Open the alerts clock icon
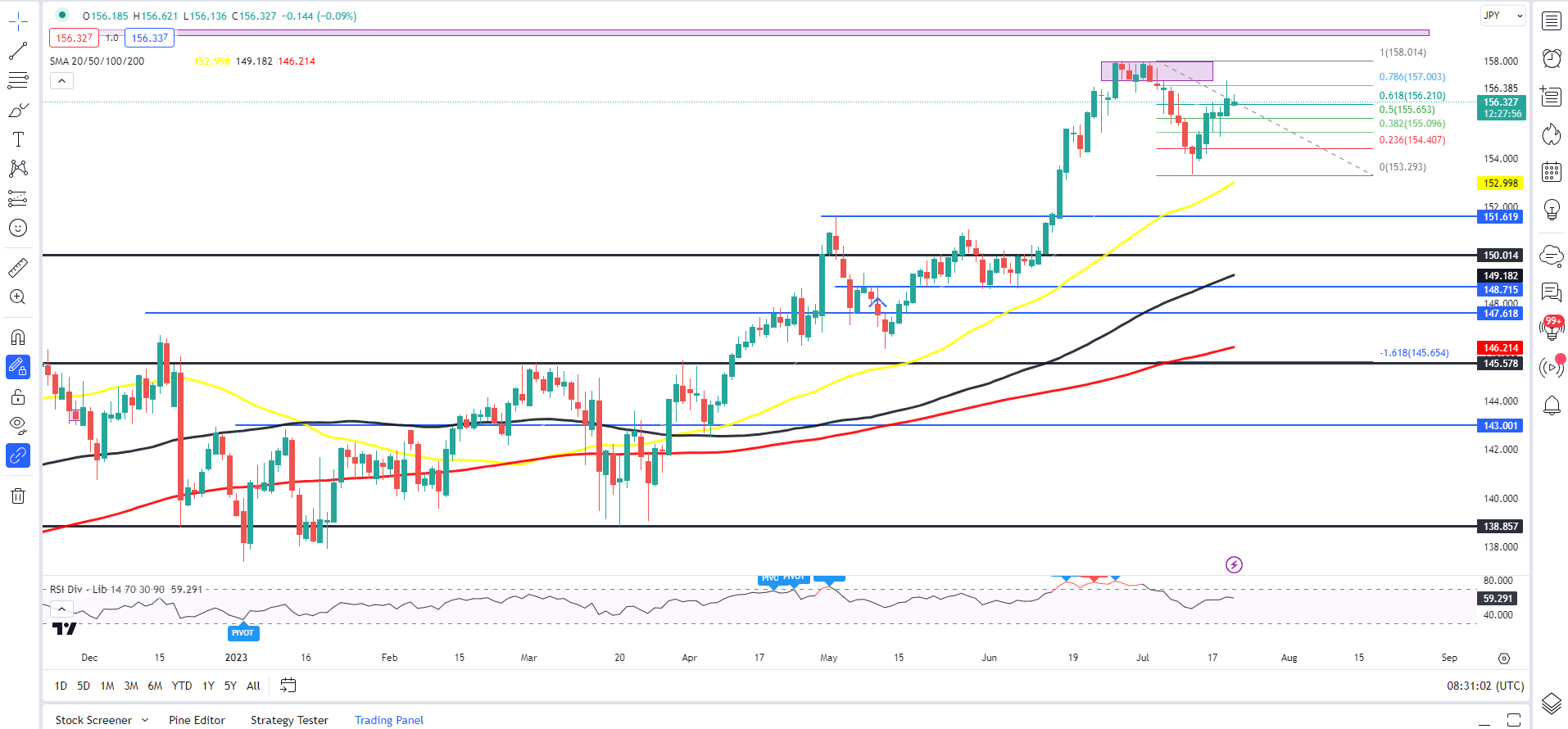The height and width of the screenshot is (729, 1568). 1552,58
